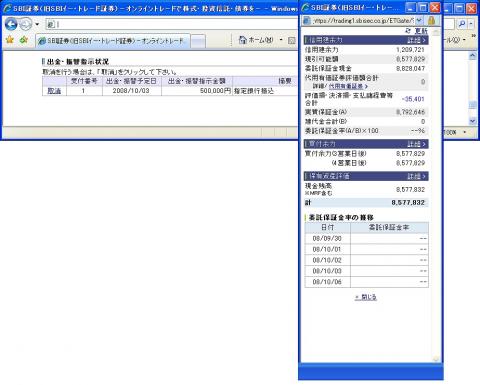480x385 pixels.
Task: Click -35,401 valuation loss value
Action: point(413,99)
